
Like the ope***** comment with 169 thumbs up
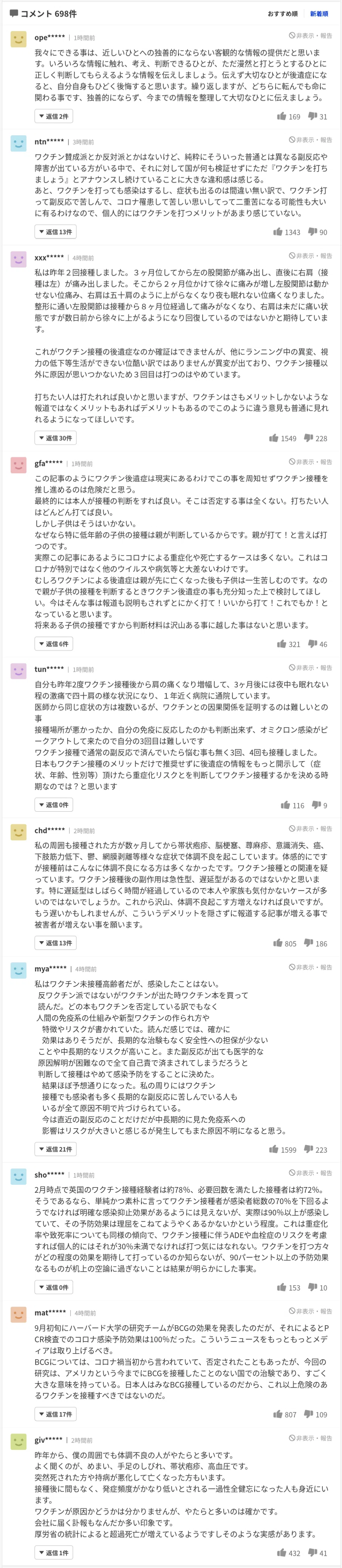(x=288, y=116)
